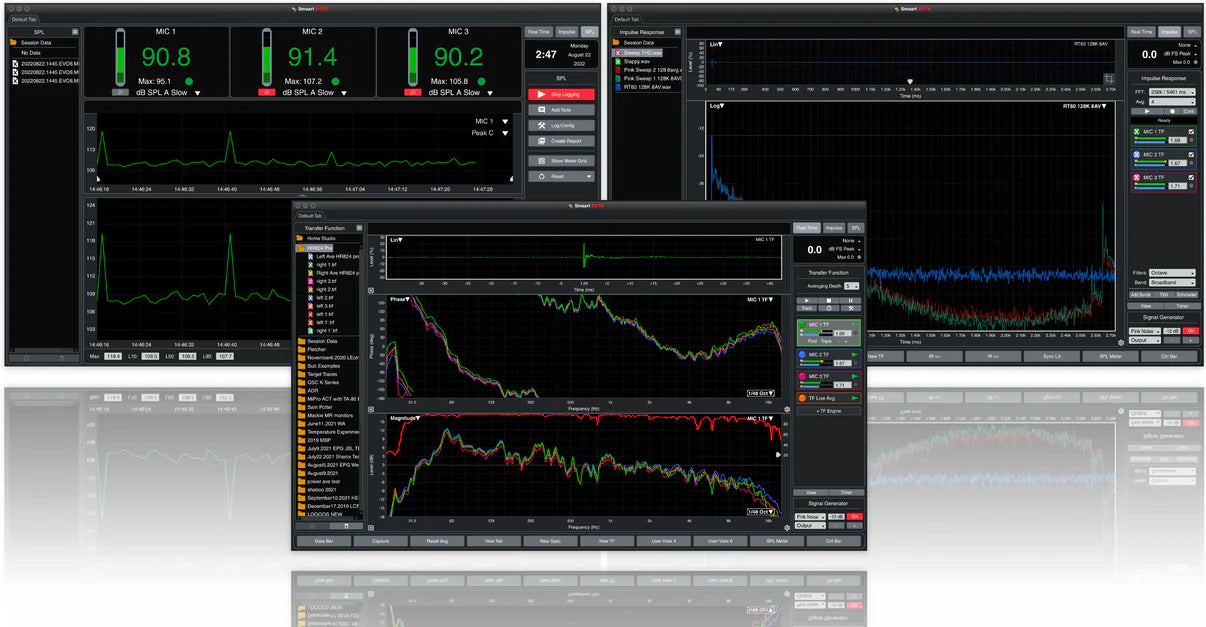Open the Peak C metric dropdown

point(505,133)
